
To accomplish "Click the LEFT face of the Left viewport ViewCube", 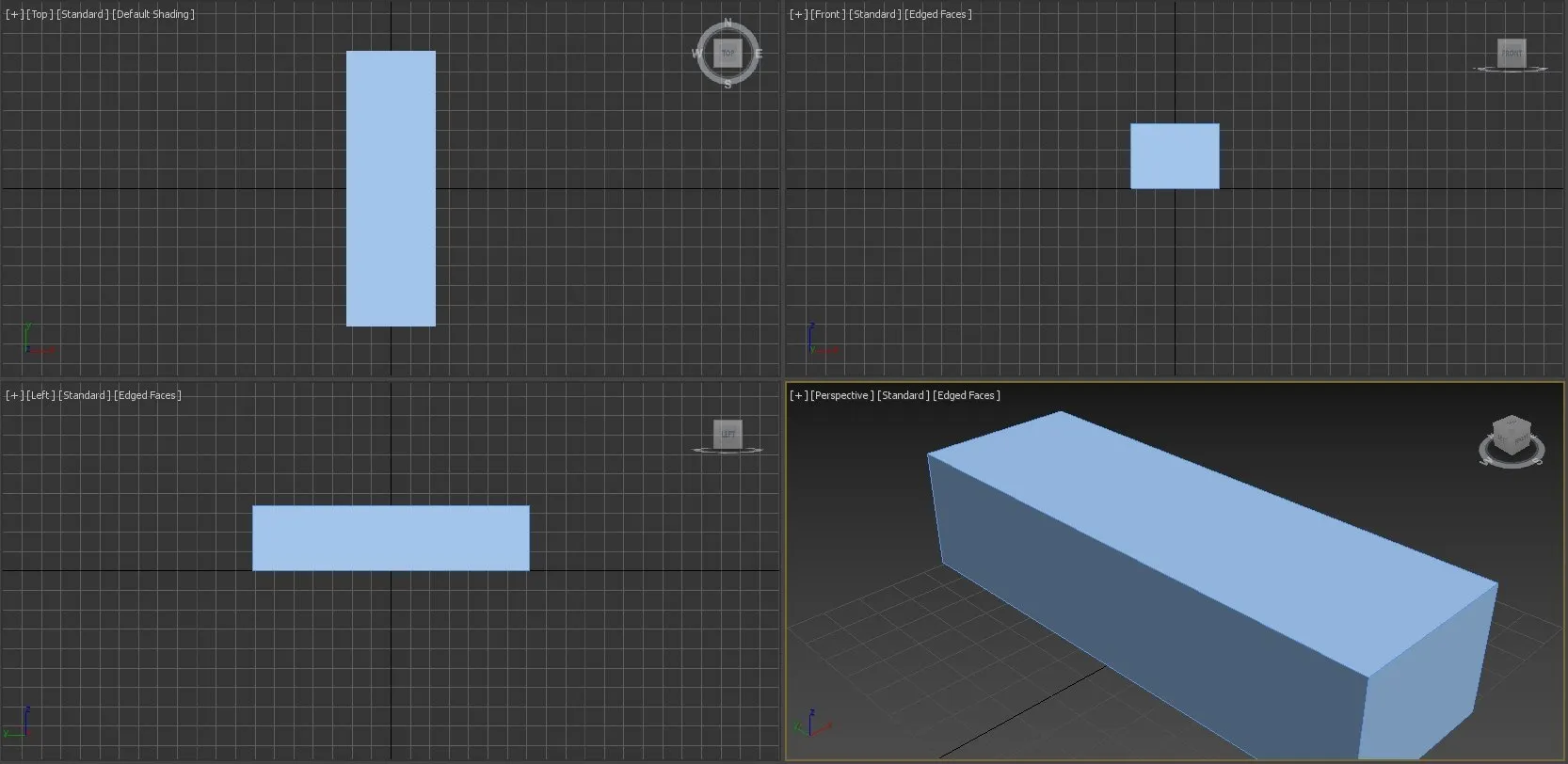I will pos(728,434).
